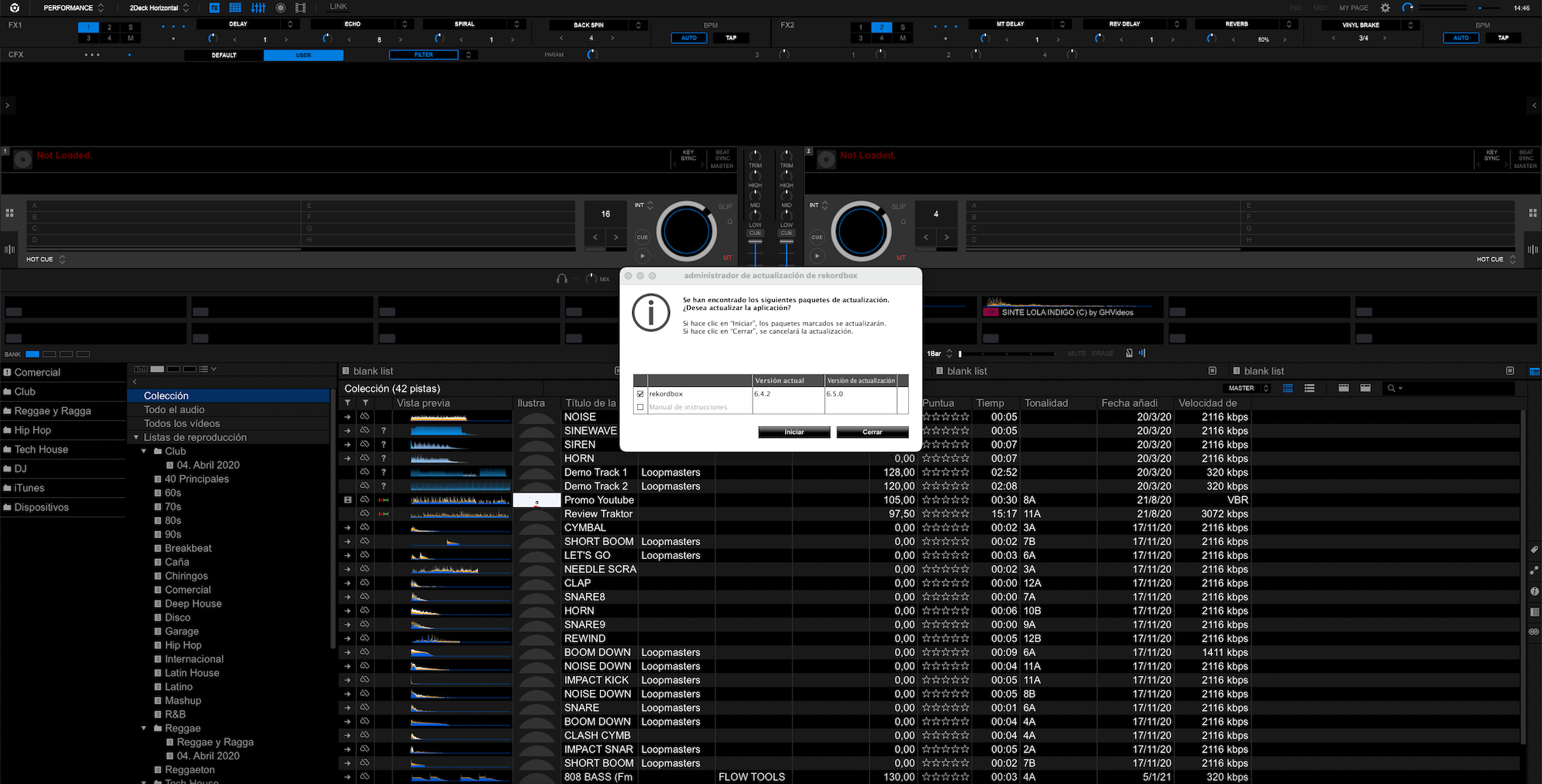1542x784 pixels.
Task: Collapse the Listas de reproducción tree
Action: pos(136,437)
